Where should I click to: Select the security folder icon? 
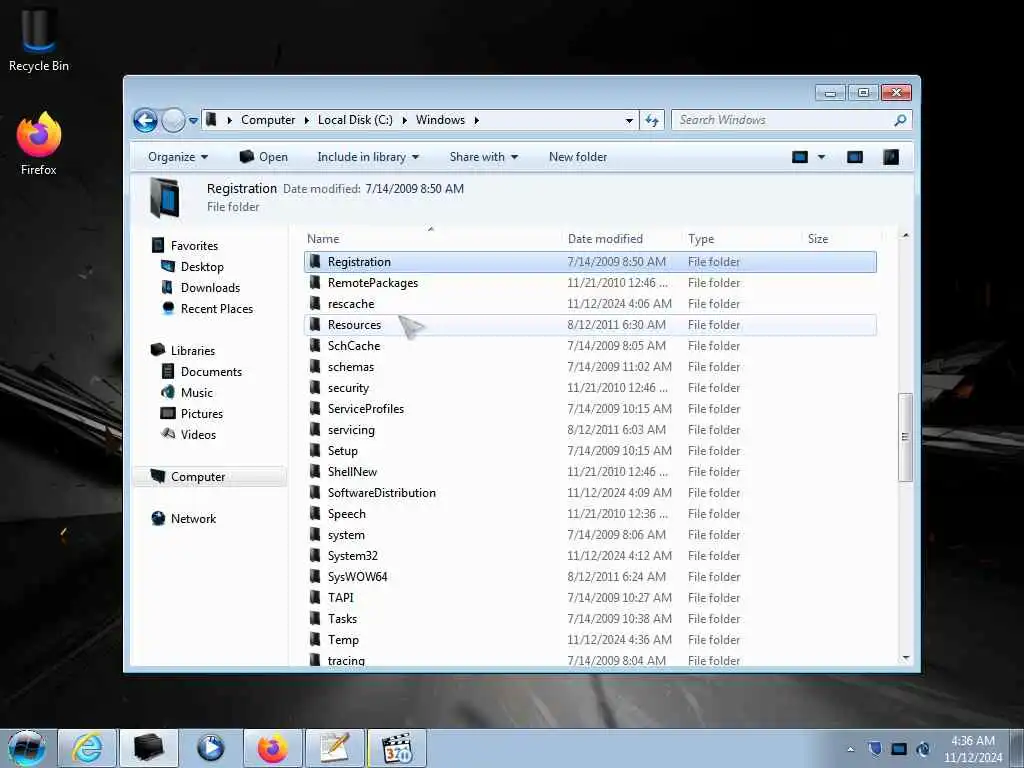pyautogui.click(x=315, y=387)
